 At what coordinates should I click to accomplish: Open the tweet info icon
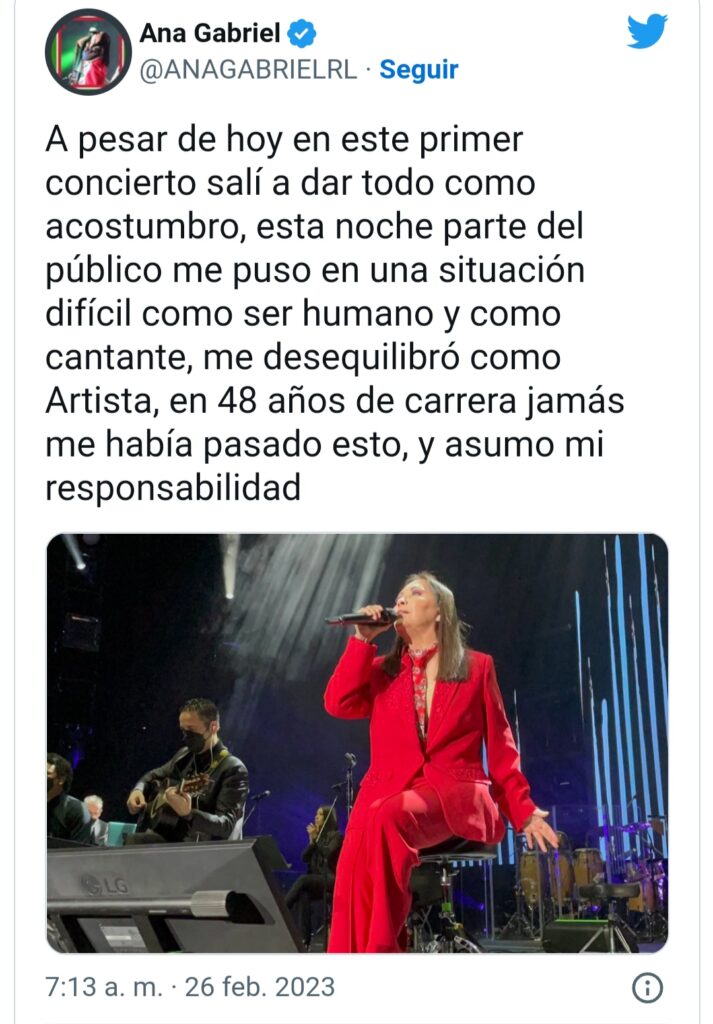[648, 987]
